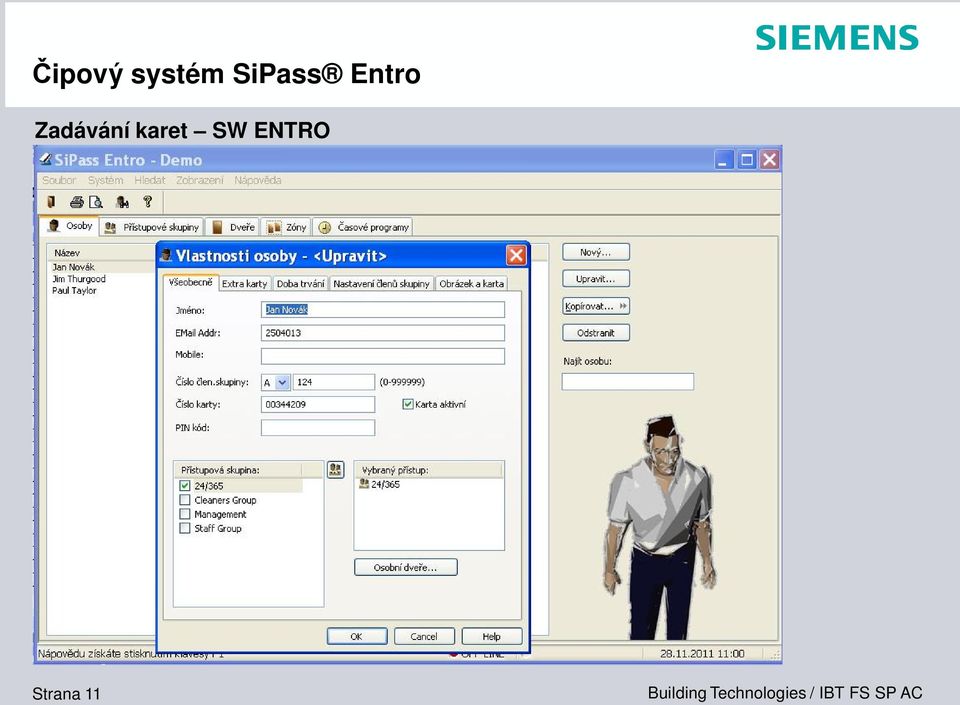Open the Zobrazení menu
960x705 pixels.
(200, 180)
